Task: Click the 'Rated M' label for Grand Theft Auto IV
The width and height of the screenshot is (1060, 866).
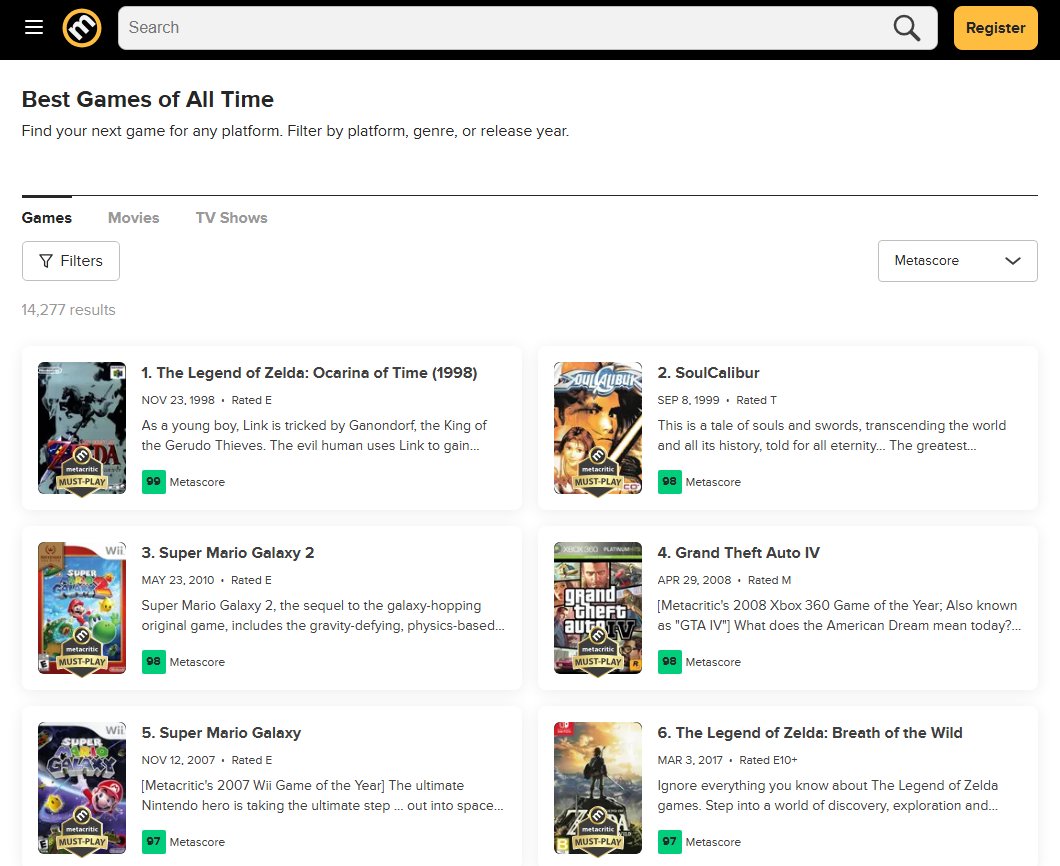Action: point(769,580)
